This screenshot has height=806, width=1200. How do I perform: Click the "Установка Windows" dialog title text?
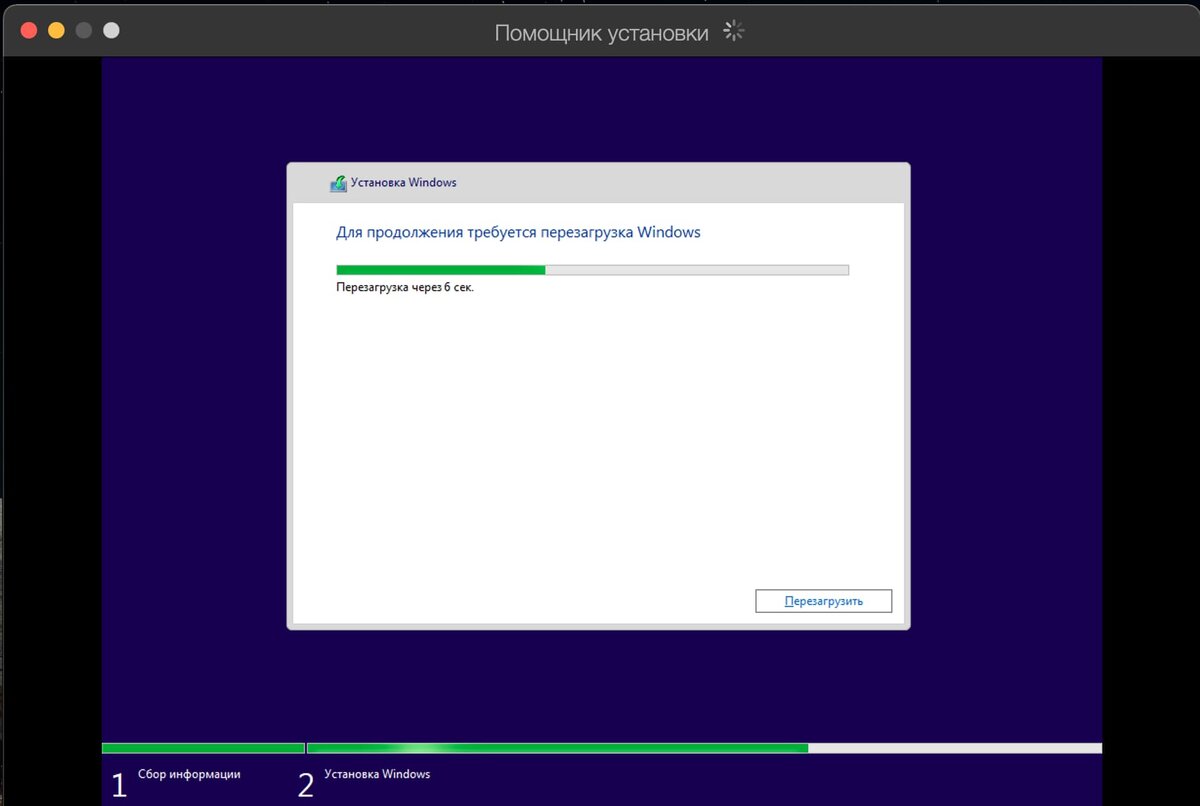coord(403,183)
